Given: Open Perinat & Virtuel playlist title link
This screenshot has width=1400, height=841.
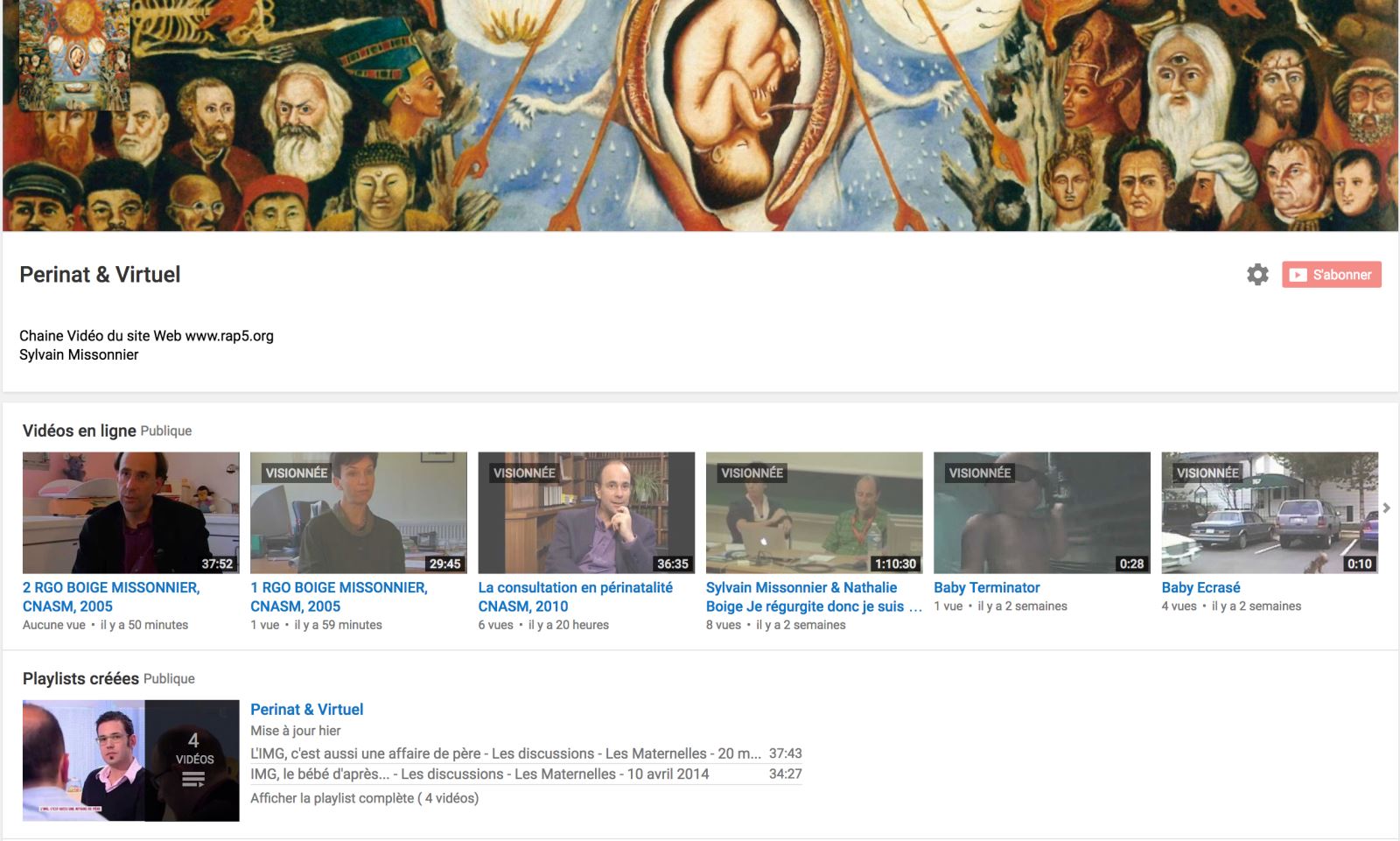Looking at the screenshot, I should (306, 710).
